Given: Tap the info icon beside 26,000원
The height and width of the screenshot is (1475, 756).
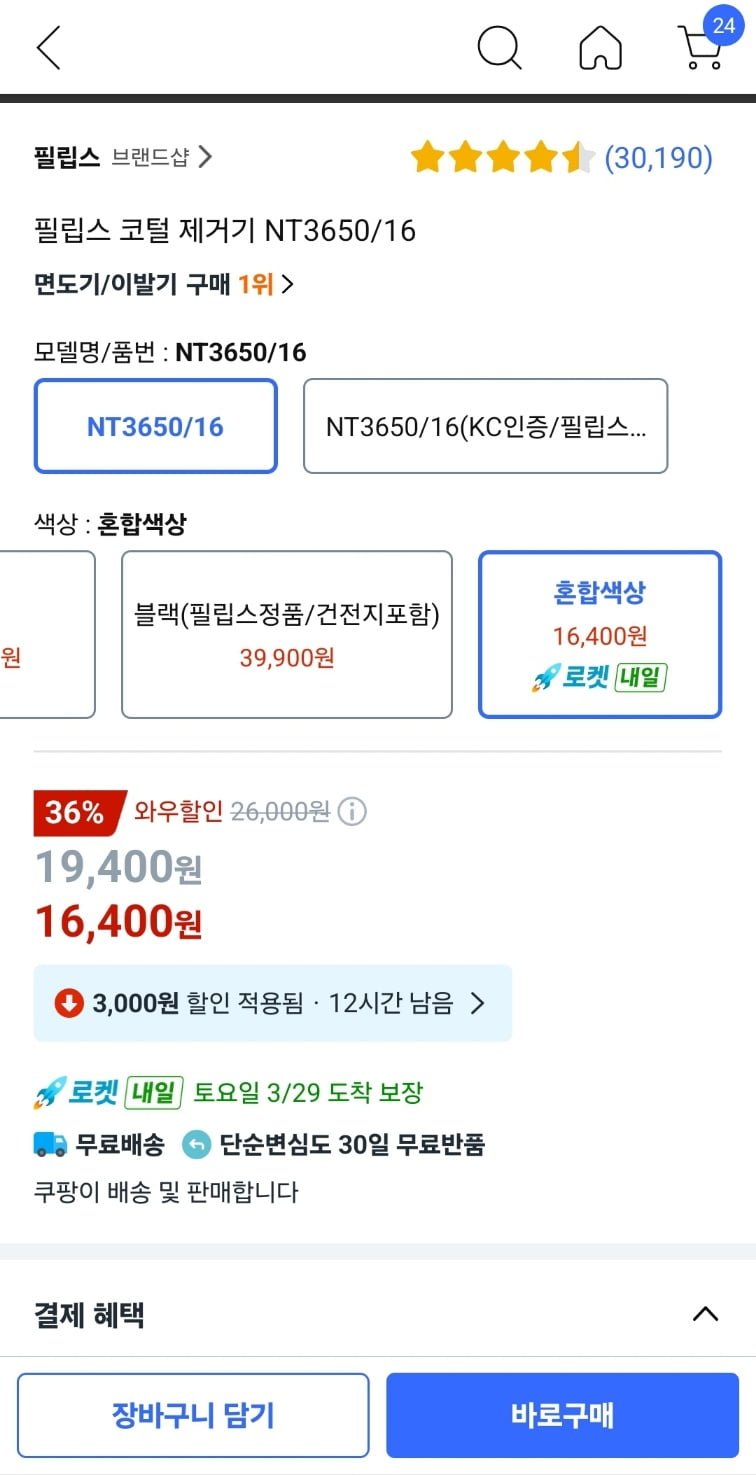Looking at the screenshot, I should pos(351,812).
